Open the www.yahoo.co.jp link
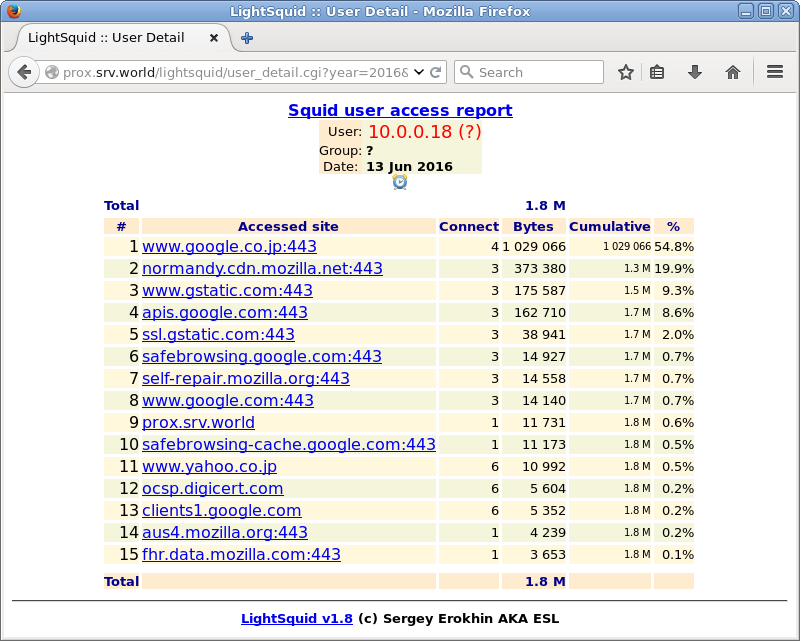The image size is (800, 641). click(x=209, y=466)
